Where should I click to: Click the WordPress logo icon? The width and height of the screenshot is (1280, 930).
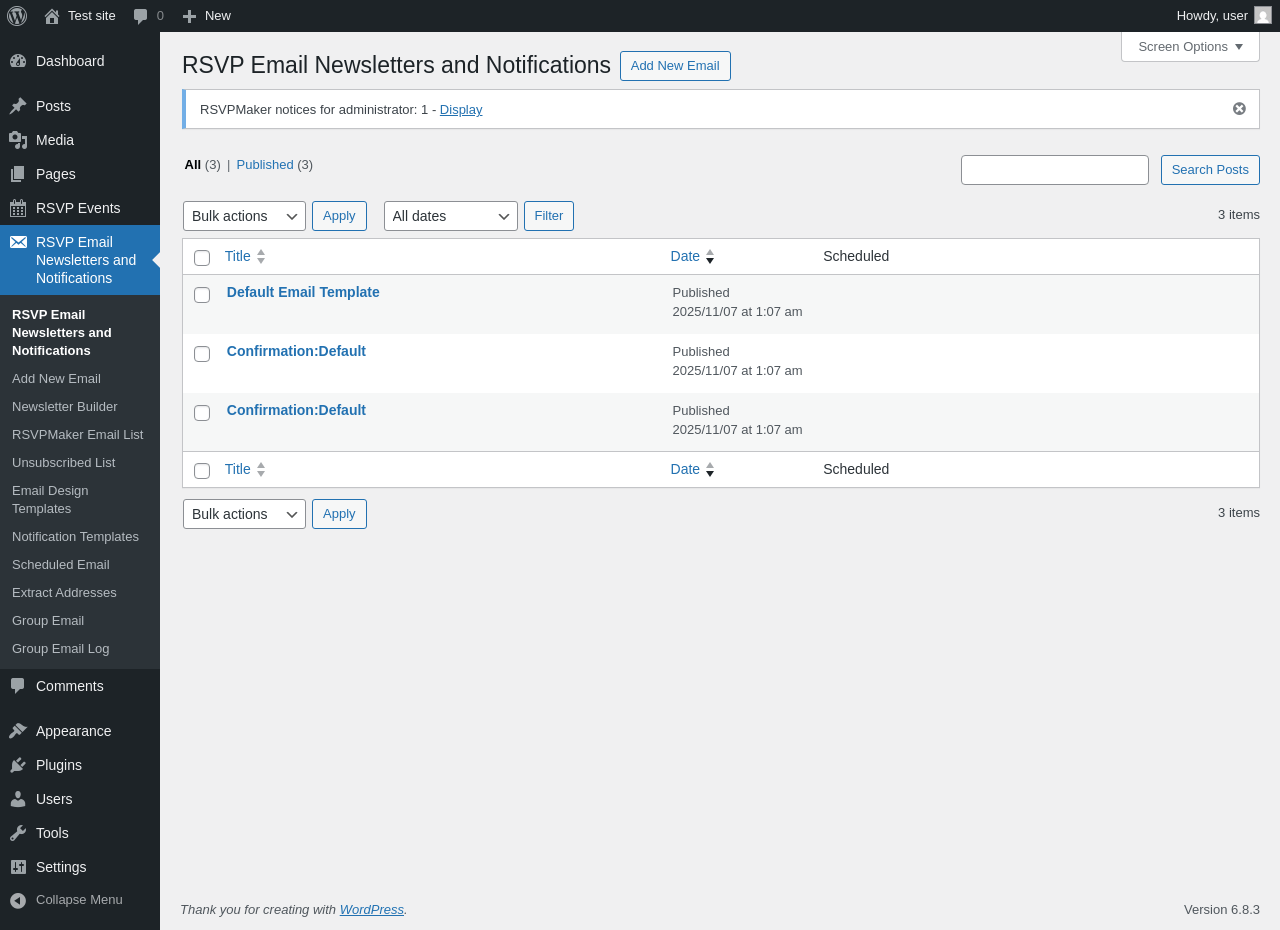[x=17, y=16]
